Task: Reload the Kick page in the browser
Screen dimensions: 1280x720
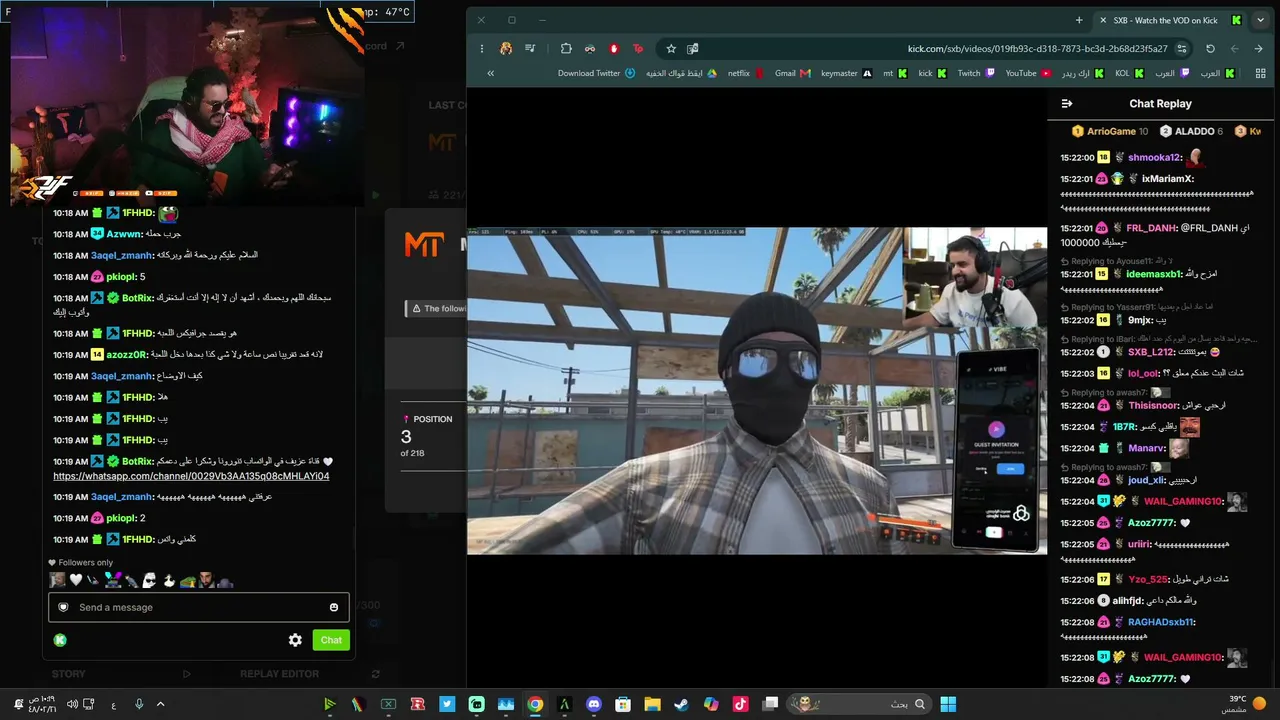Action: (x=1210, y=48)
